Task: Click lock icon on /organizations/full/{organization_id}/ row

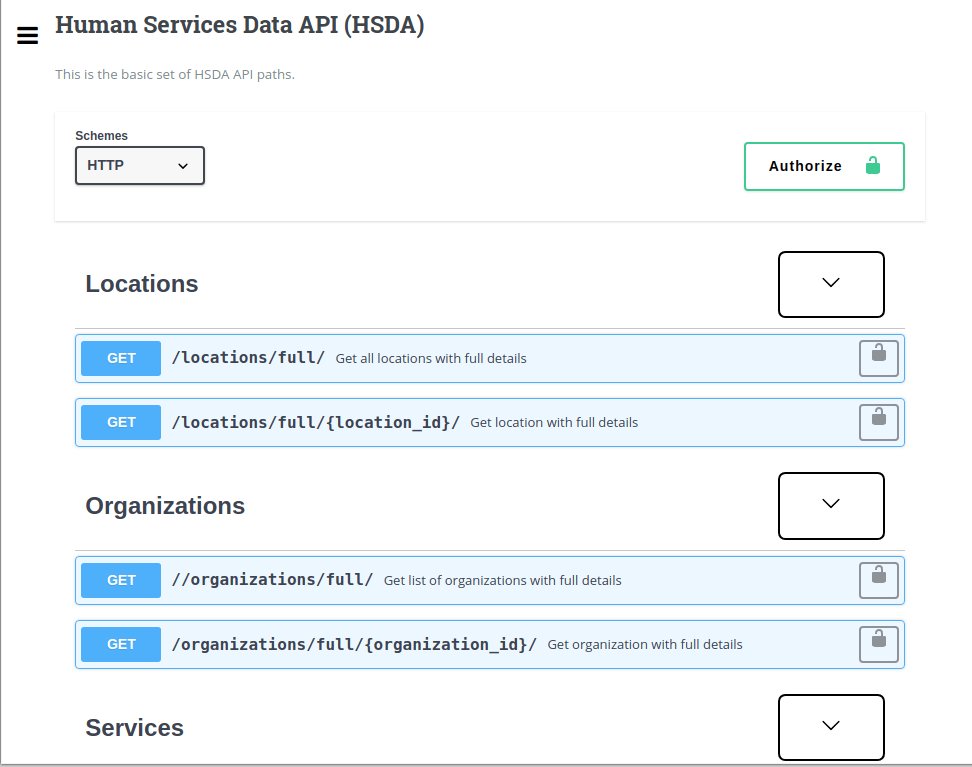Action: click(x=879, y=644)
